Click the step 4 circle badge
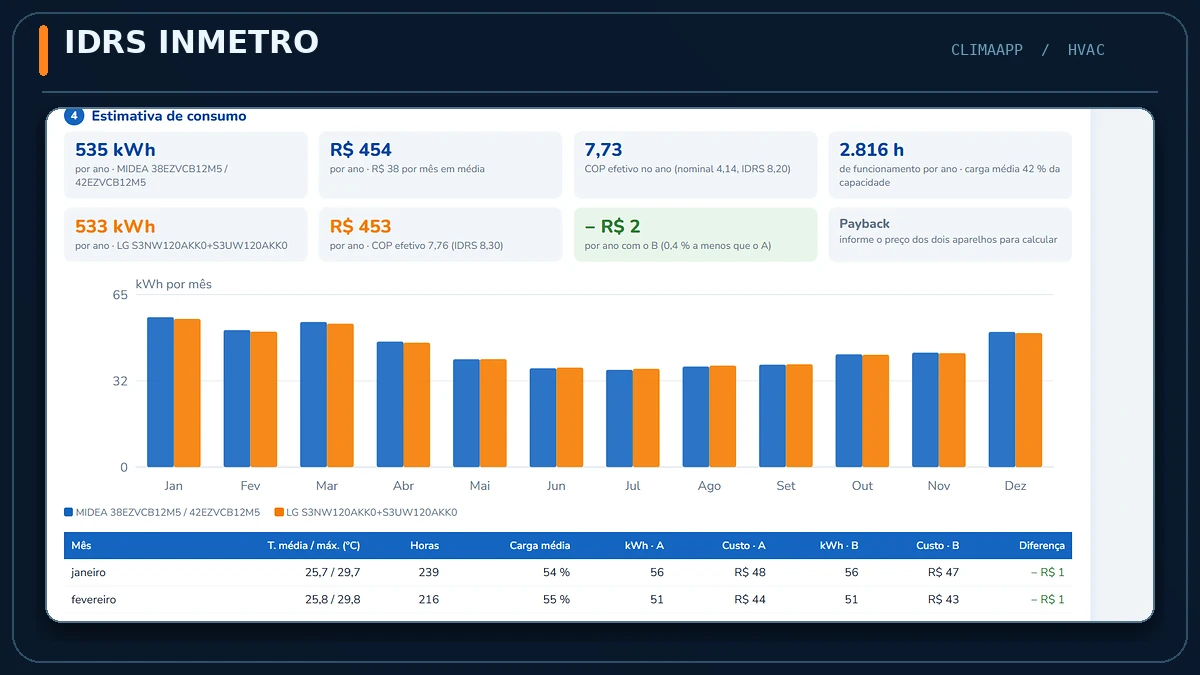 pos(74,116)
